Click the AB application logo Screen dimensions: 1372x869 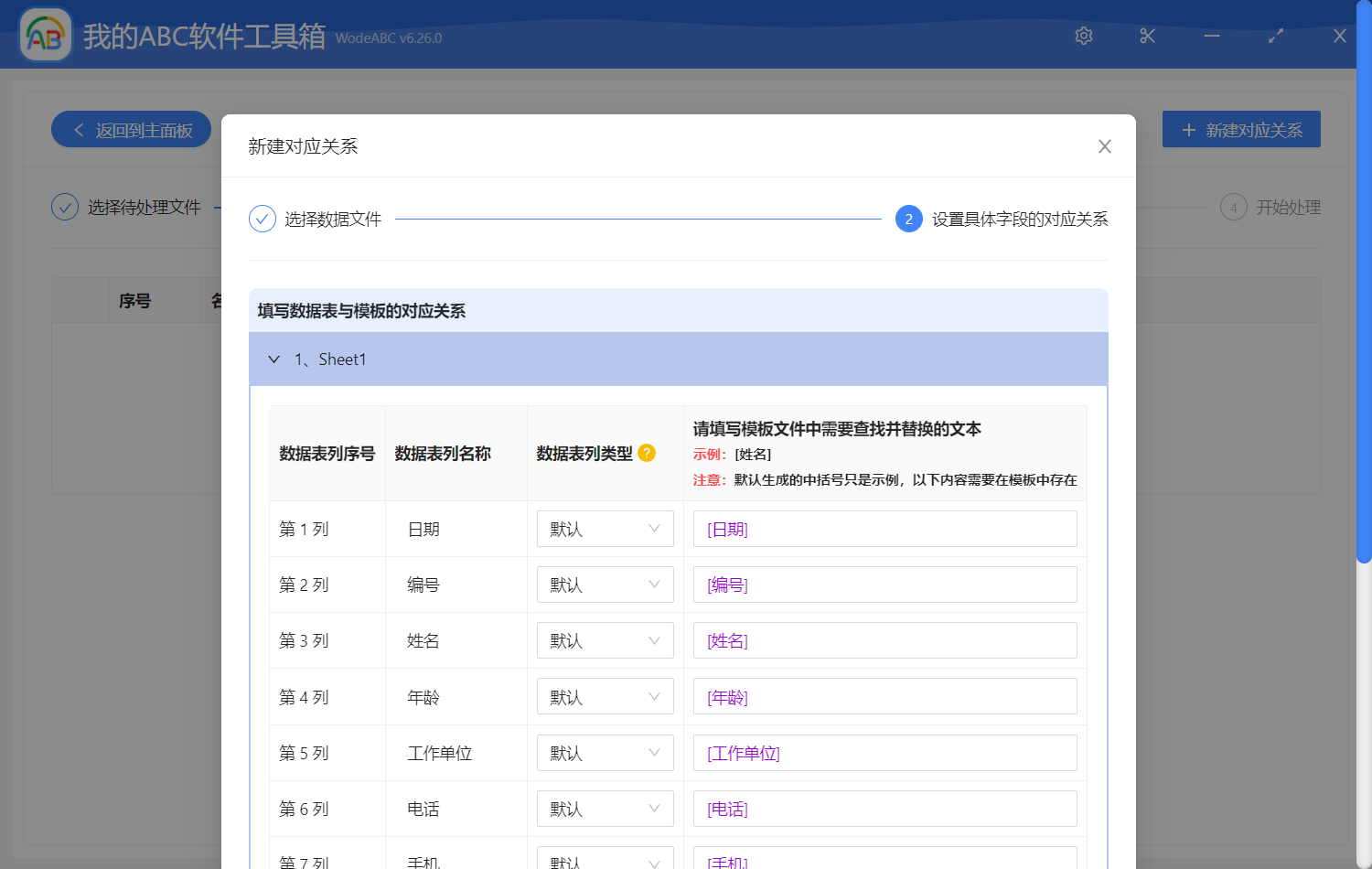tap(45, 34)
